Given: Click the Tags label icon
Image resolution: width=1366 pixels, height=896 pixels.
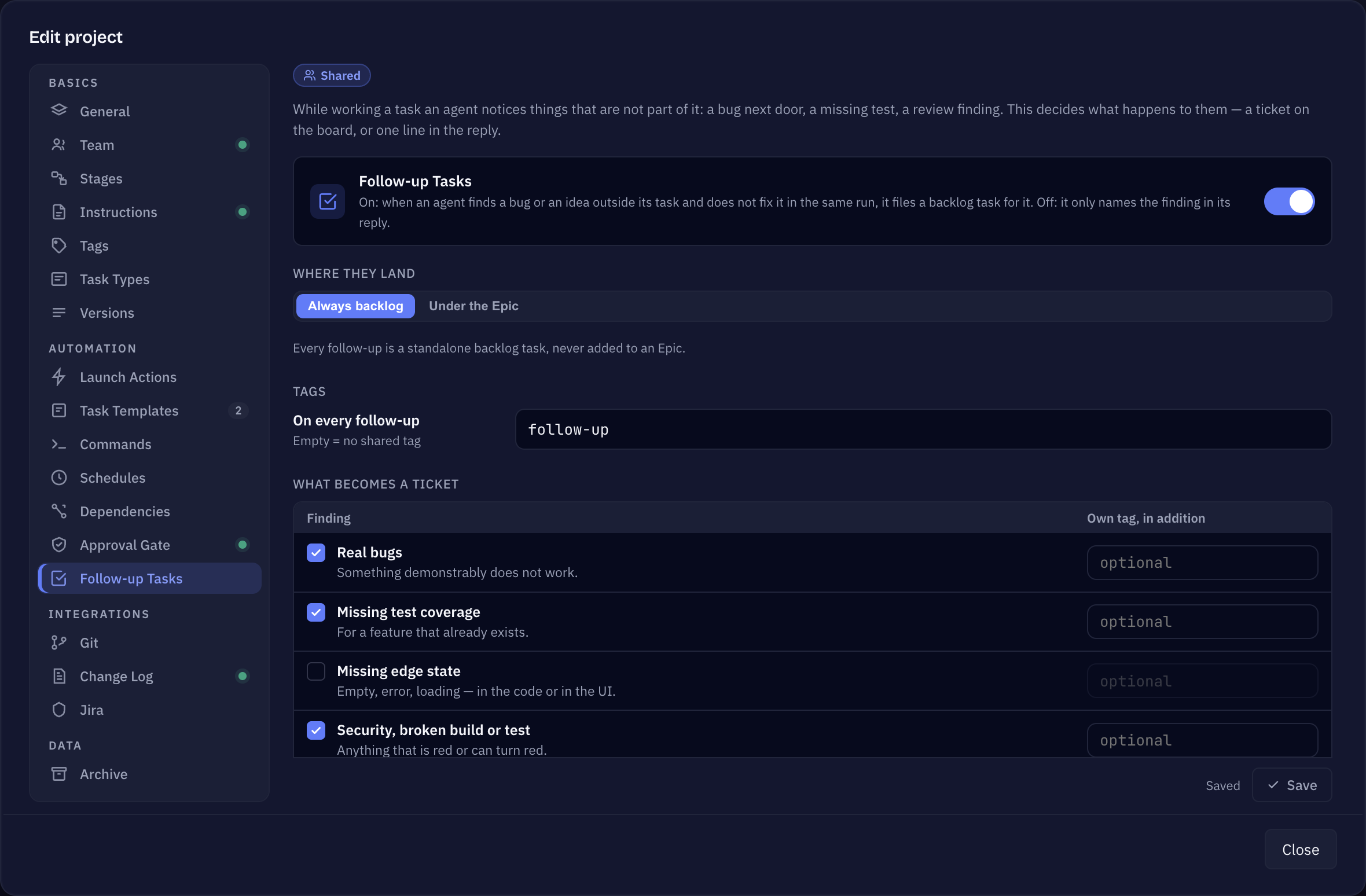Looking at the screenshot, I should [x=59, y=245].
